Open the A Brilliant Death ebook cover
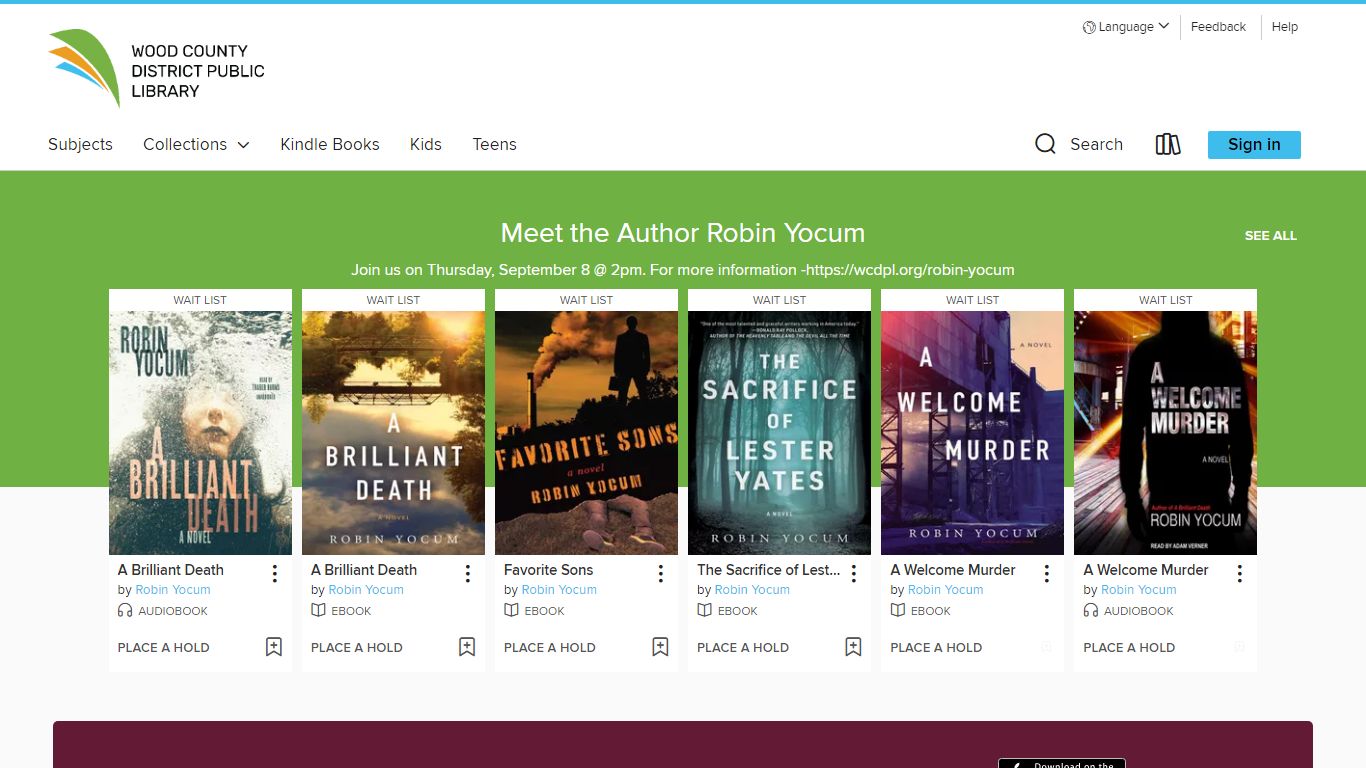The image size is (1366, 768). click(393, 433)
